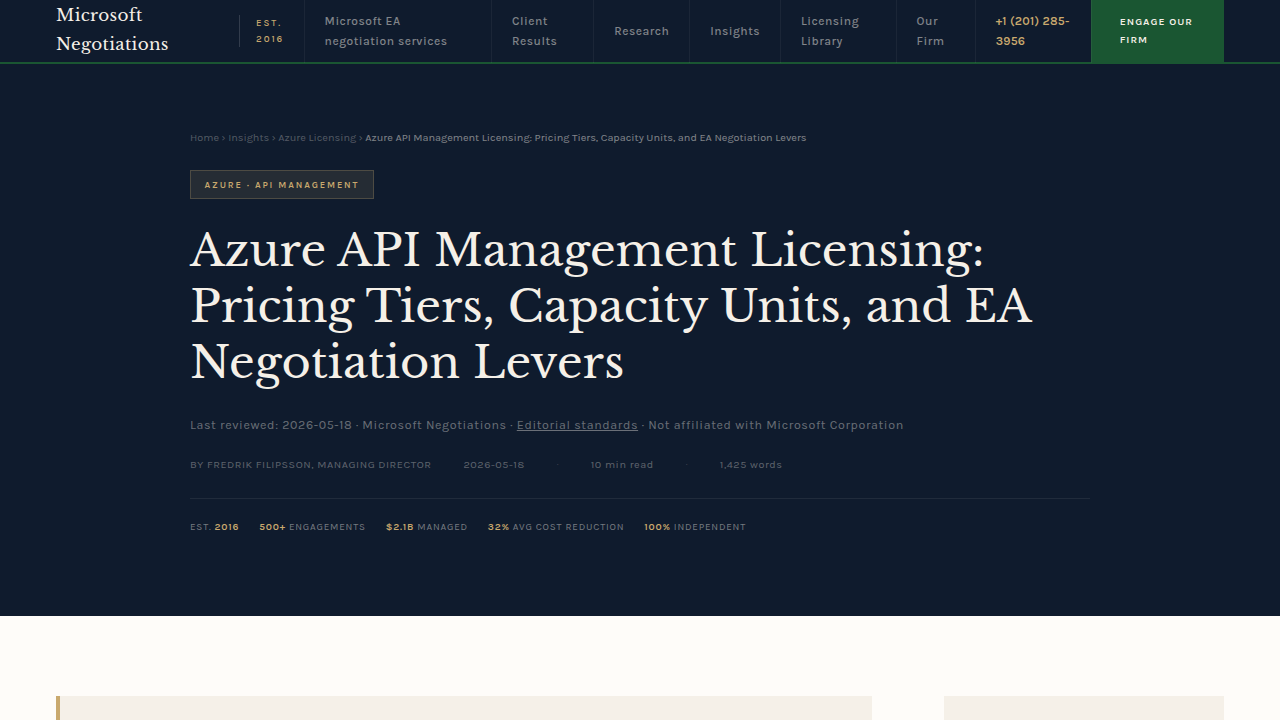The height and width of the screenshot is (720, 1280).
Task: Click the '10 min read' label
Action: point(622,465)
